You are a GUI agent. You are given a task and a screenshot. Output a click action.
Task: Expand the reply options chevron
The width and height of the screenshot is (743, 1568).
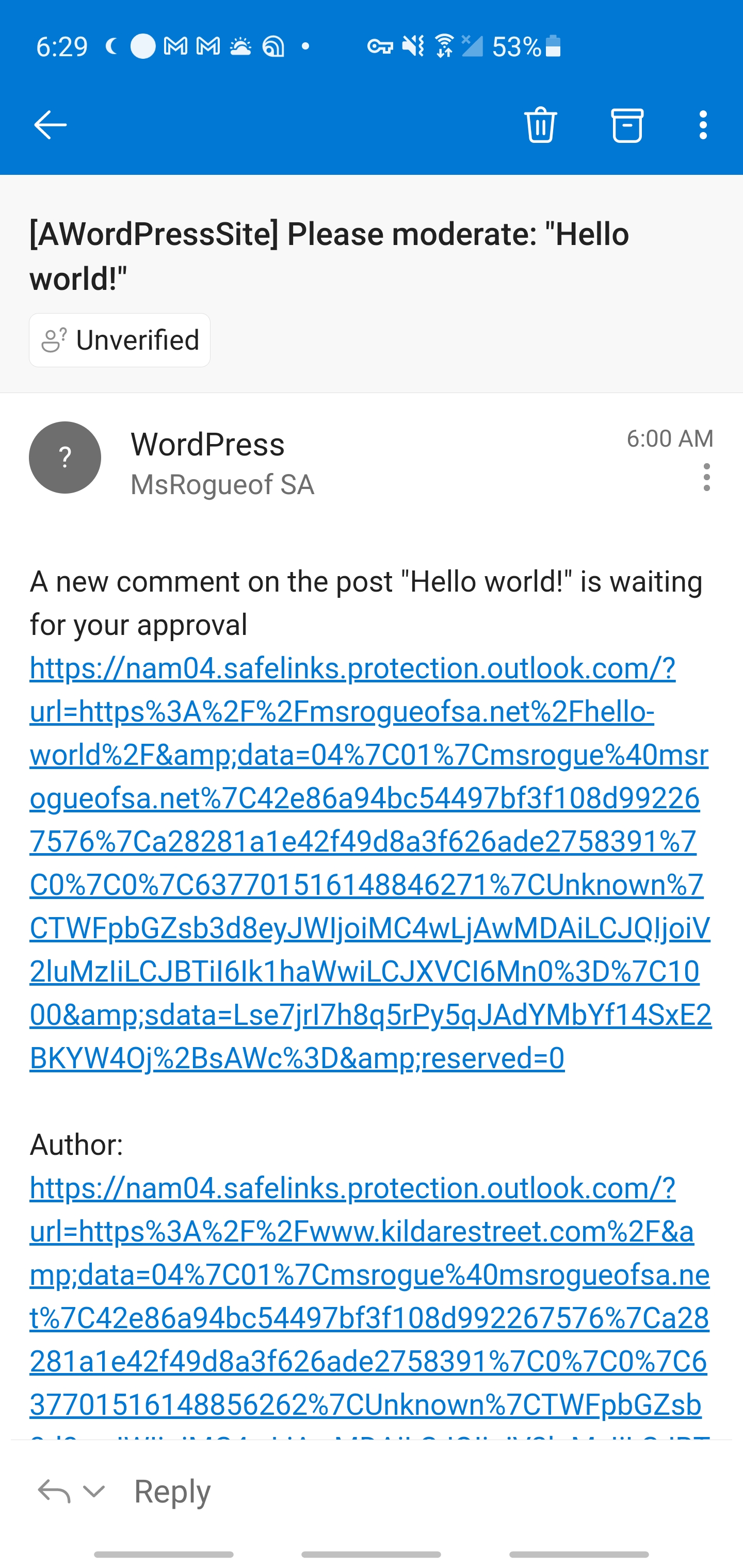(94, 1491)
